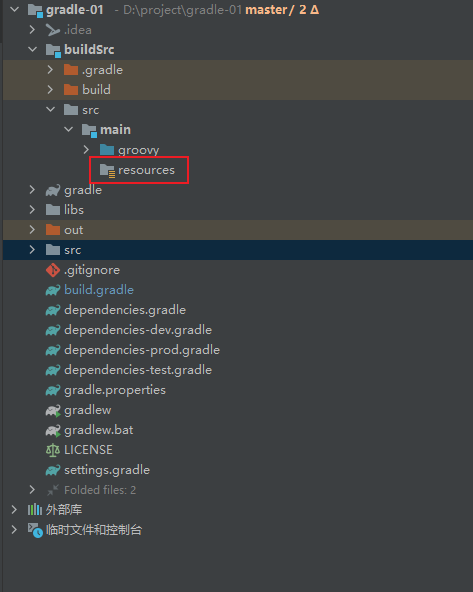Open dependencies-prod.gradle

click(x=142, y=350)
